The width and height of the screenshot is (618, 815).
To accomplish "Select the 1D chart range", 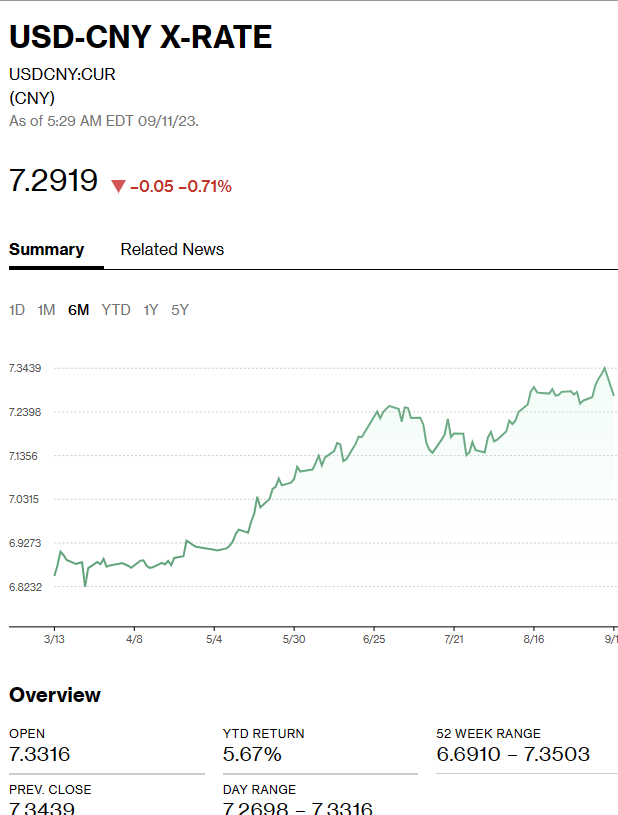I will (x=17, y=310).
